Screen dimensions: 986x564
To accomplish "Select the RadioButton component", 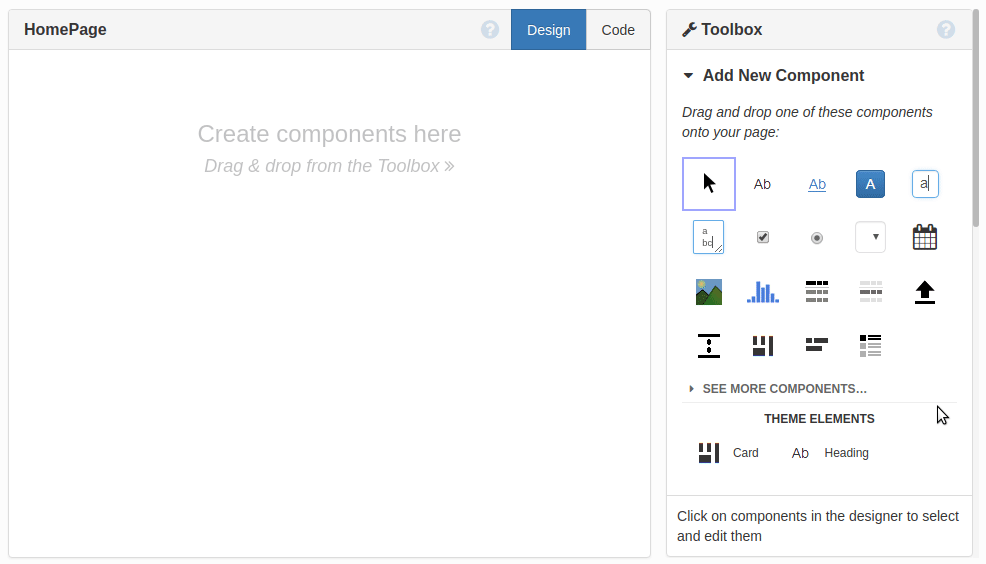I will 817,238.
